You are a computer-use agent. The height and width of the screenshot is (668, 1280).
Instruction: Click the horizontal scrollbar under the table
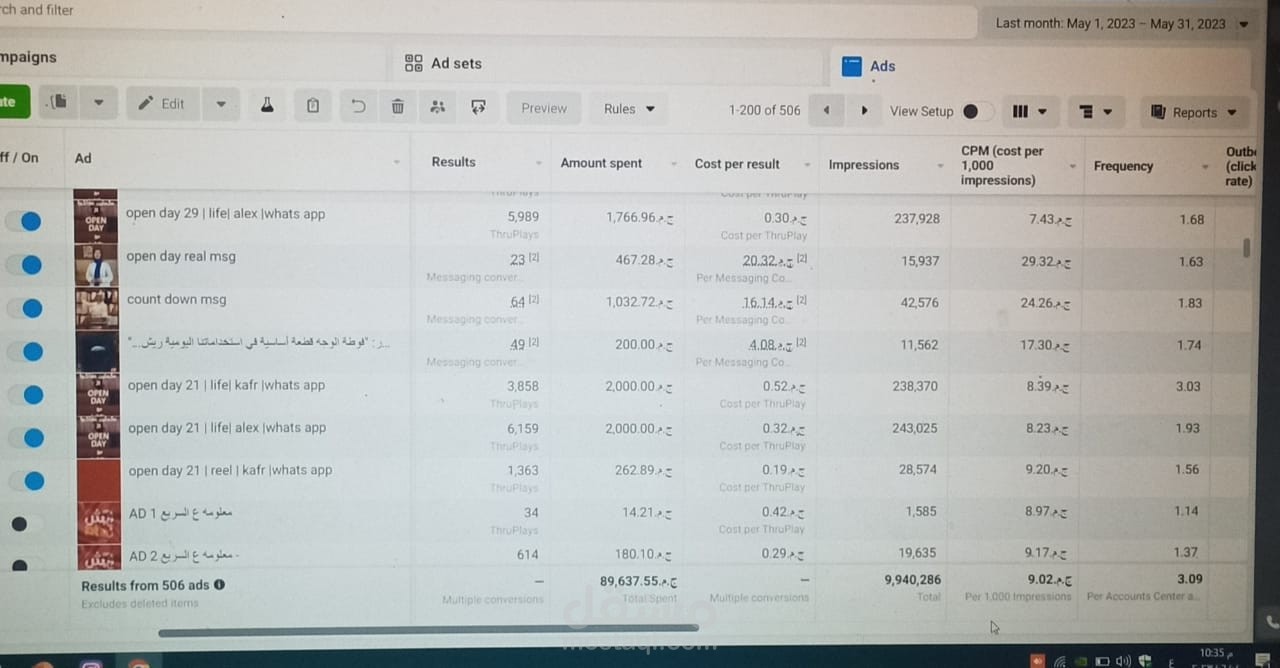coord(428,630)
